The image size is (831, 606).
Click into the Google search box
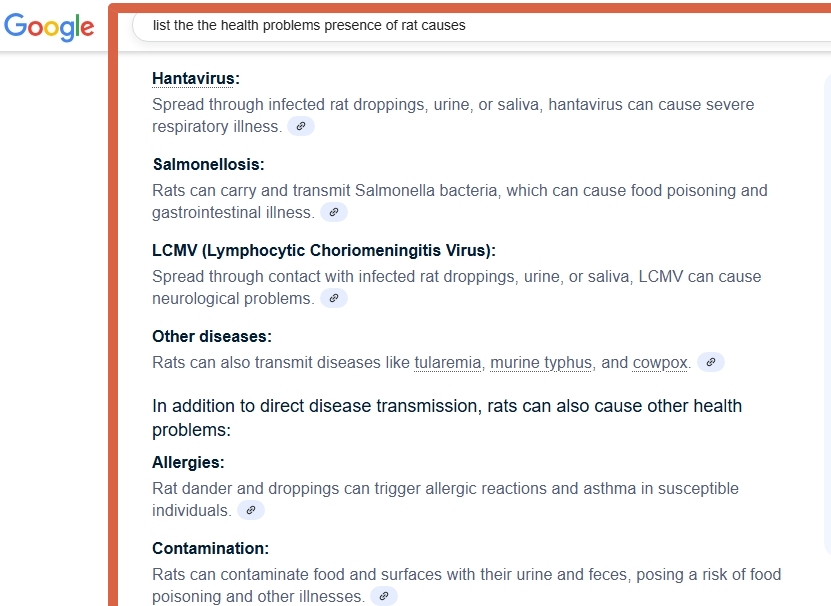[480, 26]
